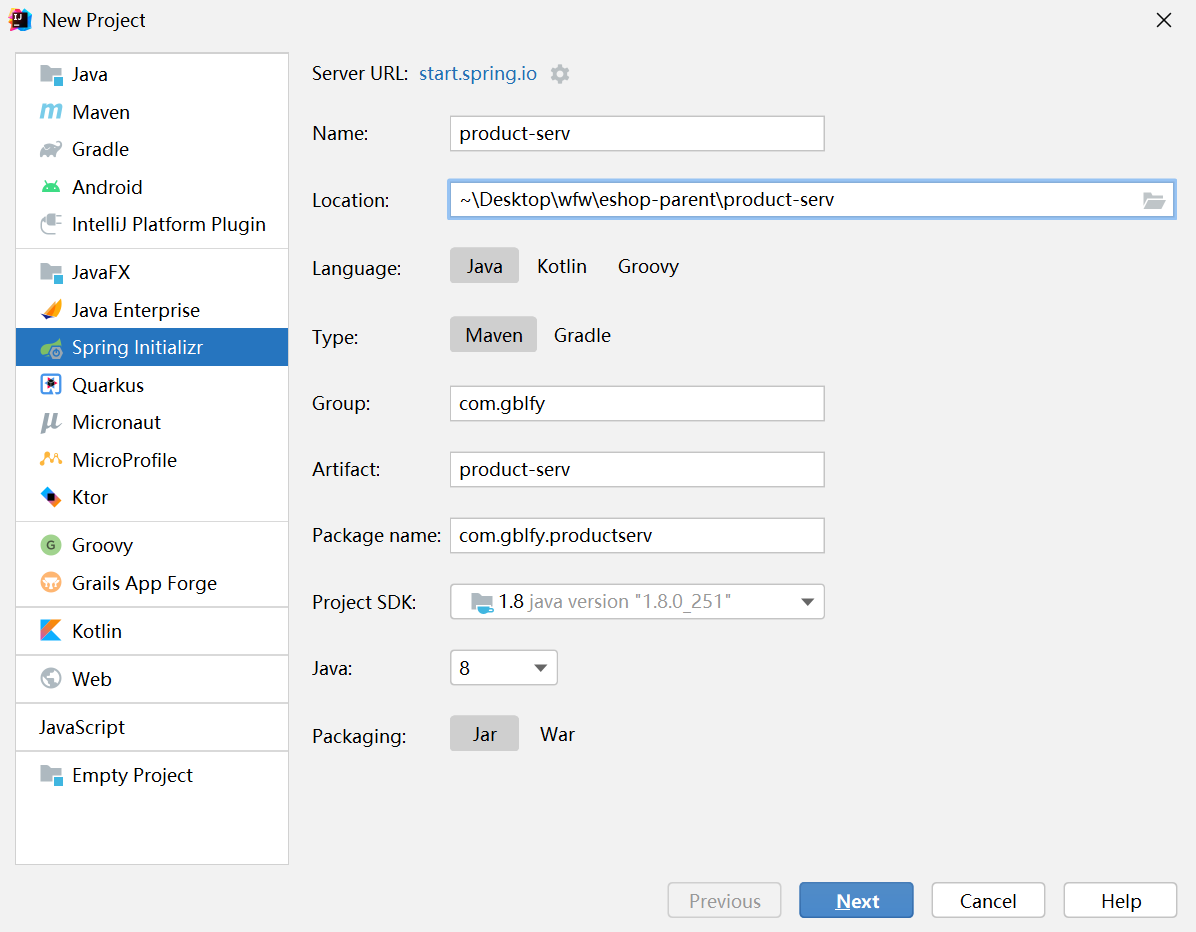Open the Project SDK dropdown

[x=637, y=602]
